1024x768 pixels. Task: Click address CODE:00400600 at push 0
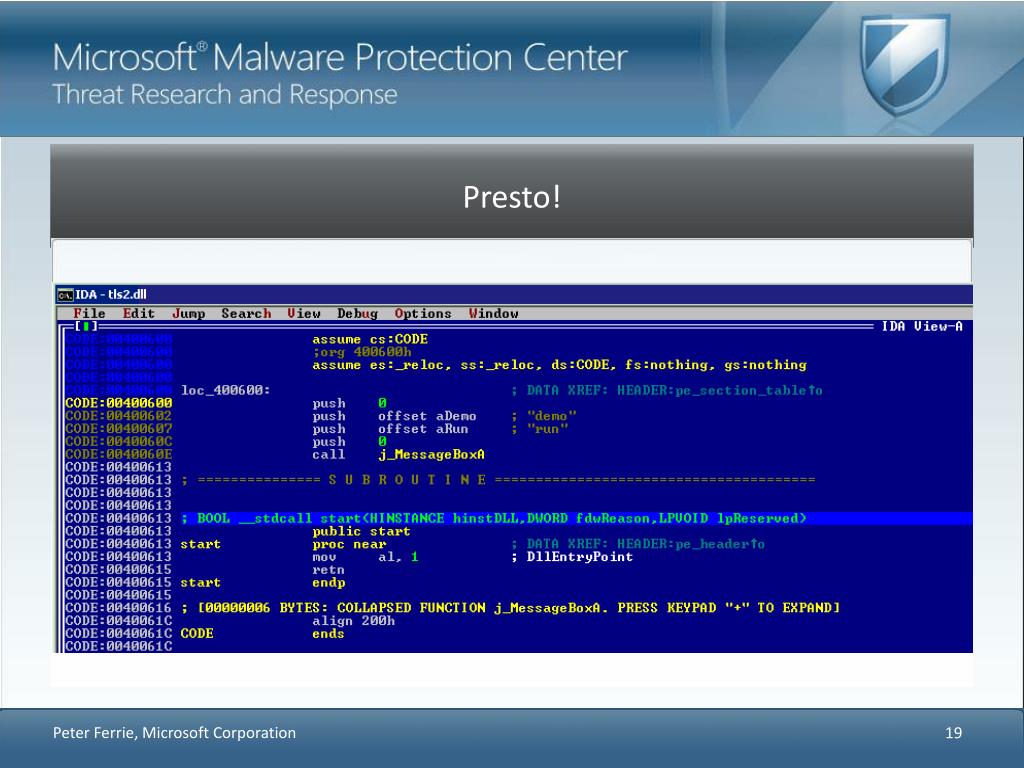click(118, 403)
